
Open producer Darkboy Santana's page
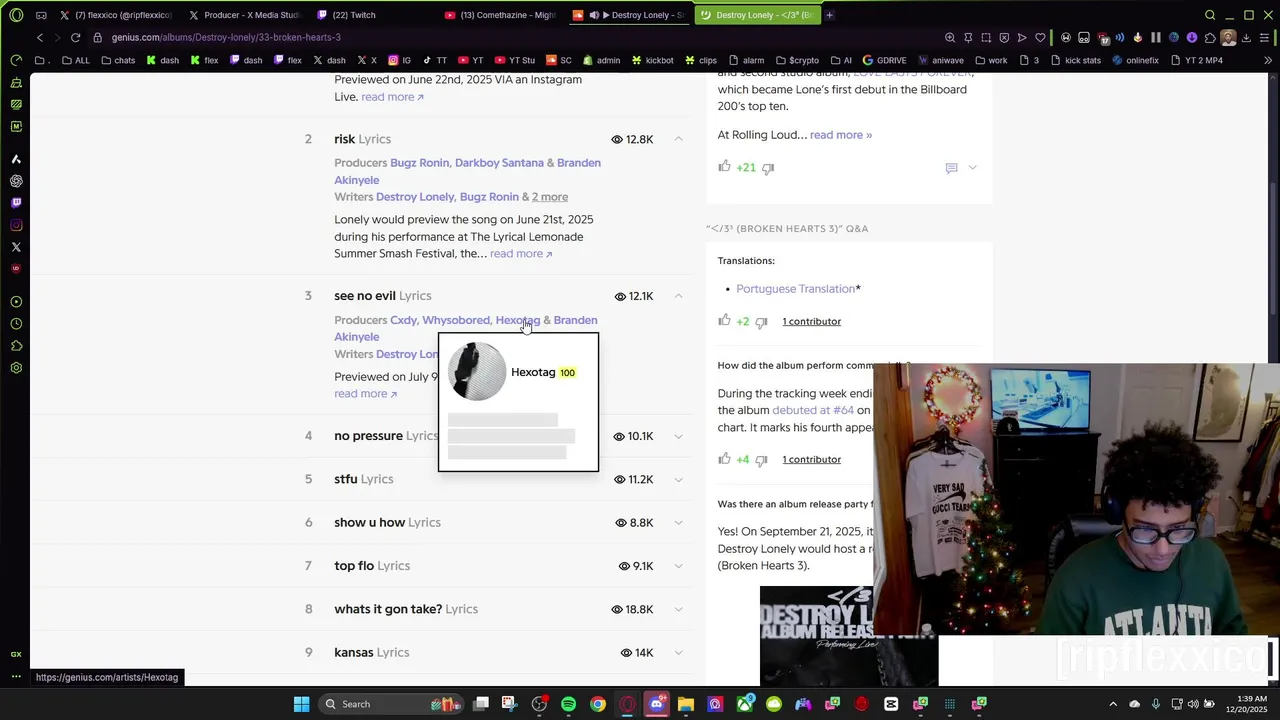tap(499, 163)
